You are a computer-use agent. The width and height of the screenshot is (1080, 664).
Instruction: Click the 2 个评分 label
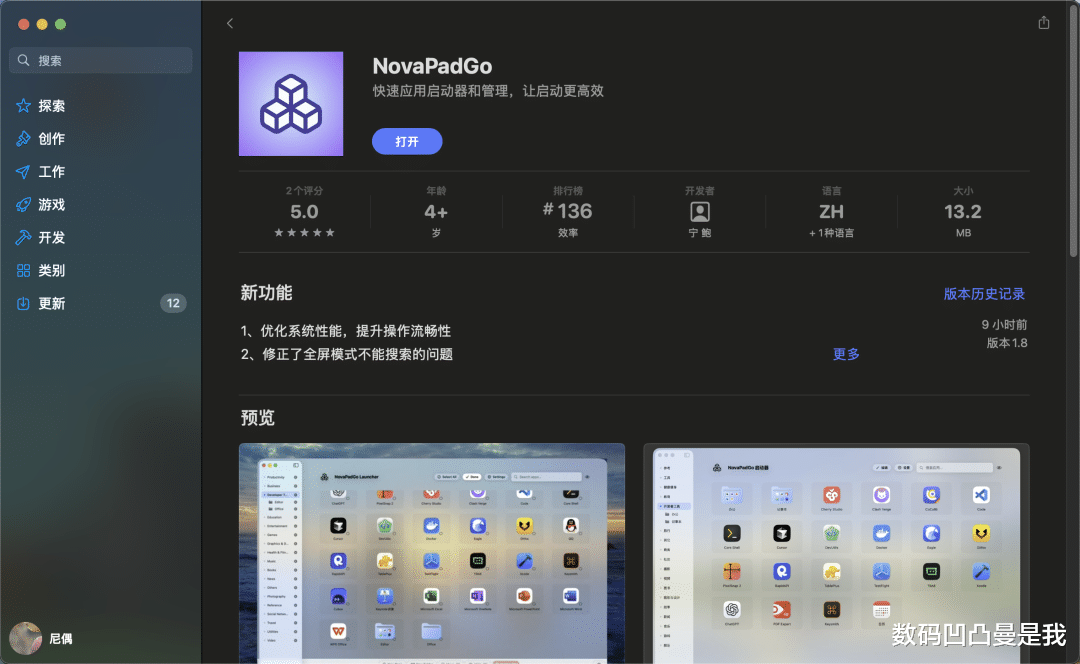point(304,191)
